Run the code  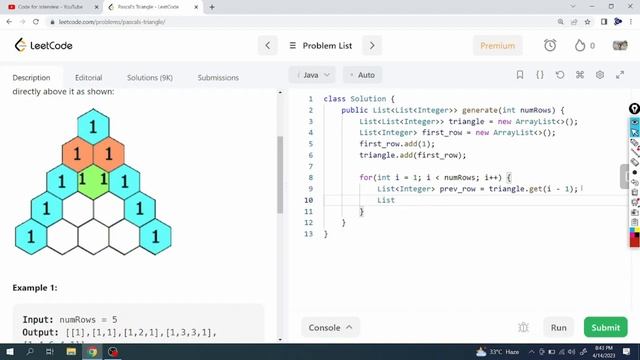(x=558, y=327)
